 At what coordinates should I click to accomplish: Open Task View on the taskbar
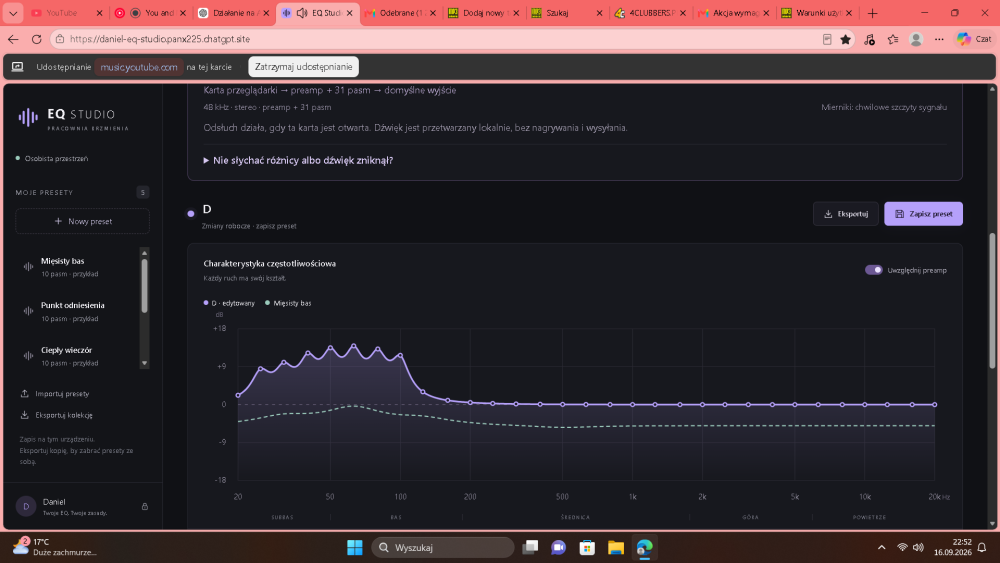530,547
